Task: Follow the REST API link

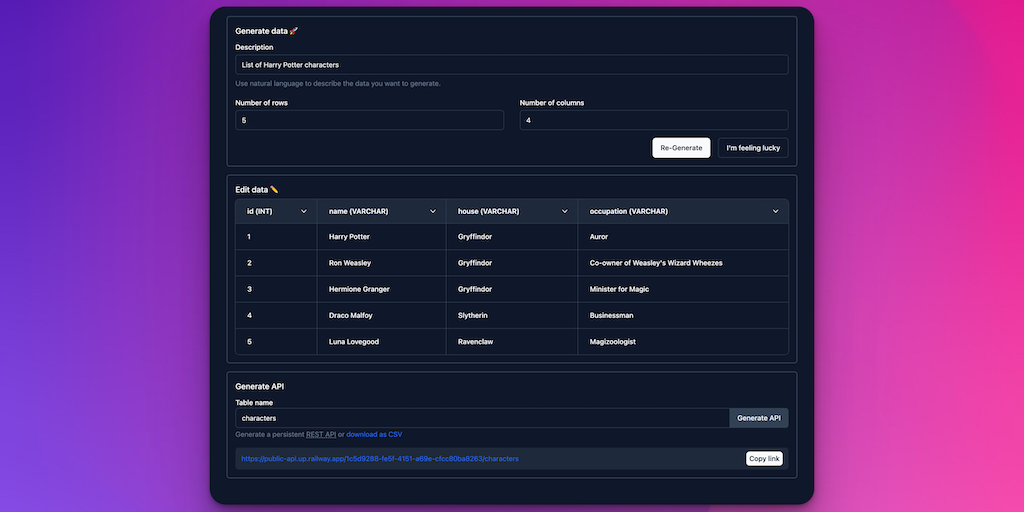Action: click(x=321, y=434)
